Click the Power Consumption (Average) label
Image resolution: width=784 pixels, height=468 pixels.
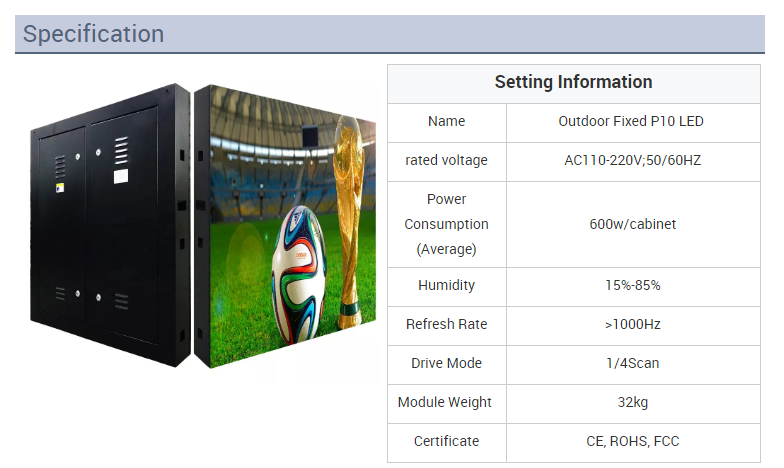coord(446,224)
